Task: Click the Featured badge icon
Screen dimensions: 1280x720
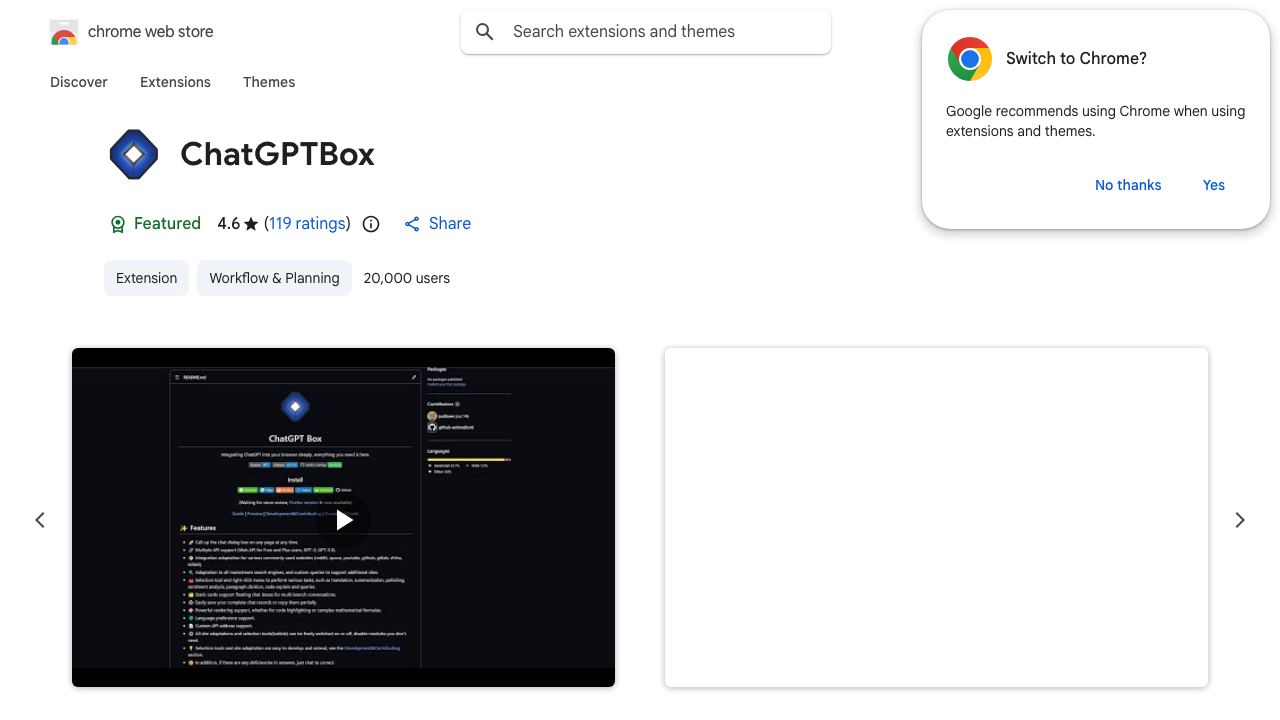Action: [118, 224]
